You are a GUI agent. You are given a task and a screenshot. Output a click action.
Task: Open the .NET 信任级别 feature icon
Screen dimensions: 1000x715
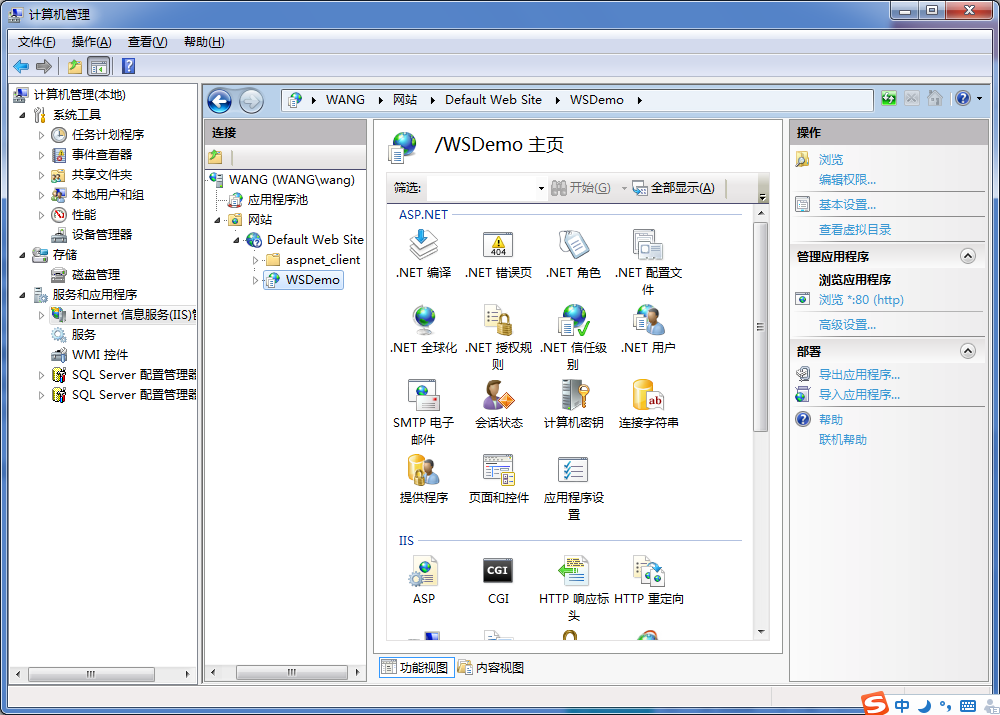(x=573, y=320)
